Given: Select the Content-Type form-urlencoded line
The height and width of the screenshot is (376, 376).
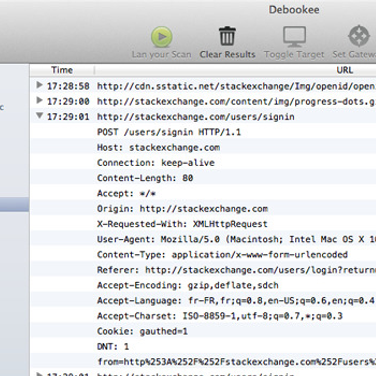Looking at the screenshot, I should tap(222, 255).
